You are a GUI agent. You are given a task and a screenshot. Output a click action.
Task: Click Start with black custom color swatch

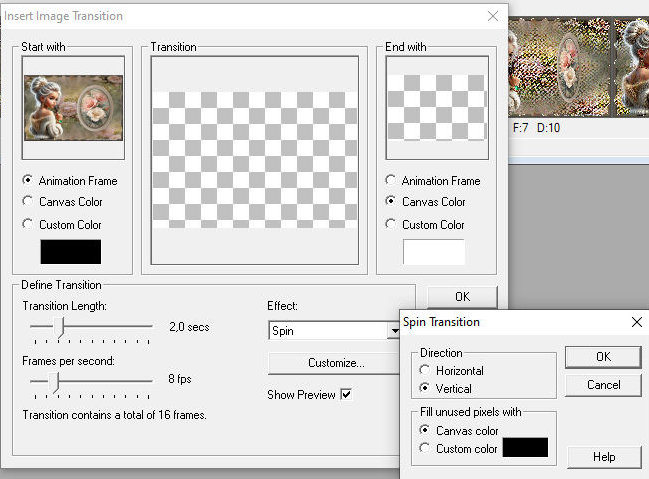tap(70, 252)
